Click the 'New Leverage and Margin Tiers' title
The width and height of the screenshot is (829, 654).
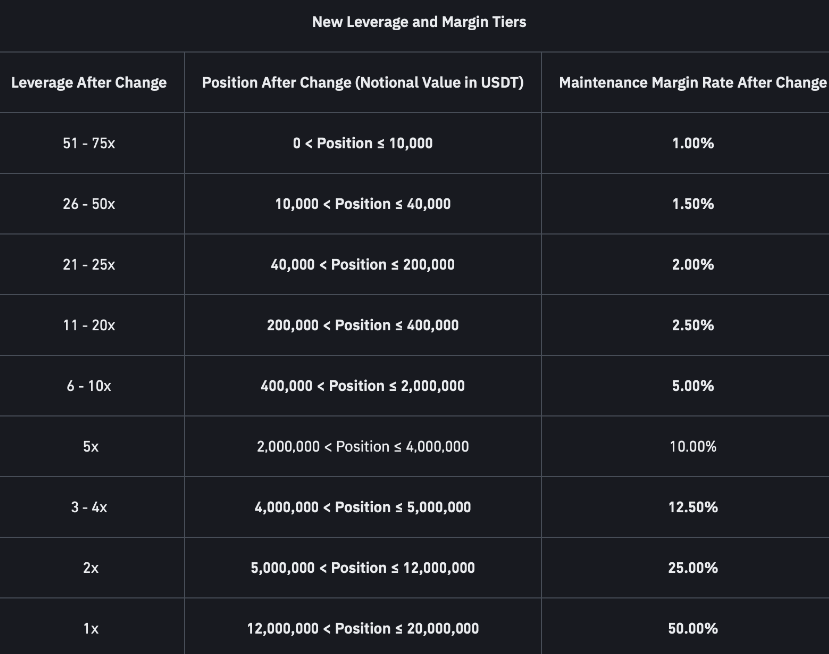coord(419,22)
